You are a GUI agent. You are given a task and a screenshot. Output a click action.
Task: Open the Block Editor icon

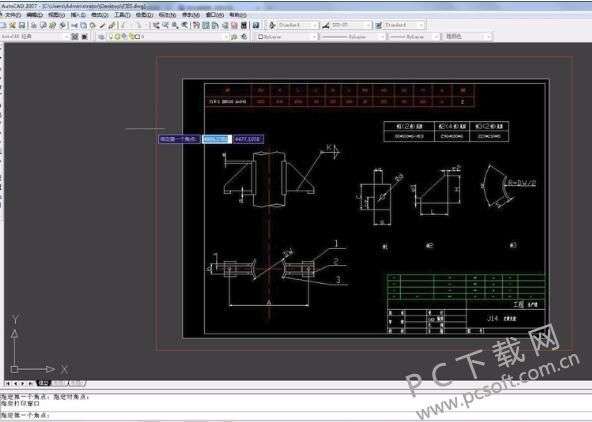[112, 25]
